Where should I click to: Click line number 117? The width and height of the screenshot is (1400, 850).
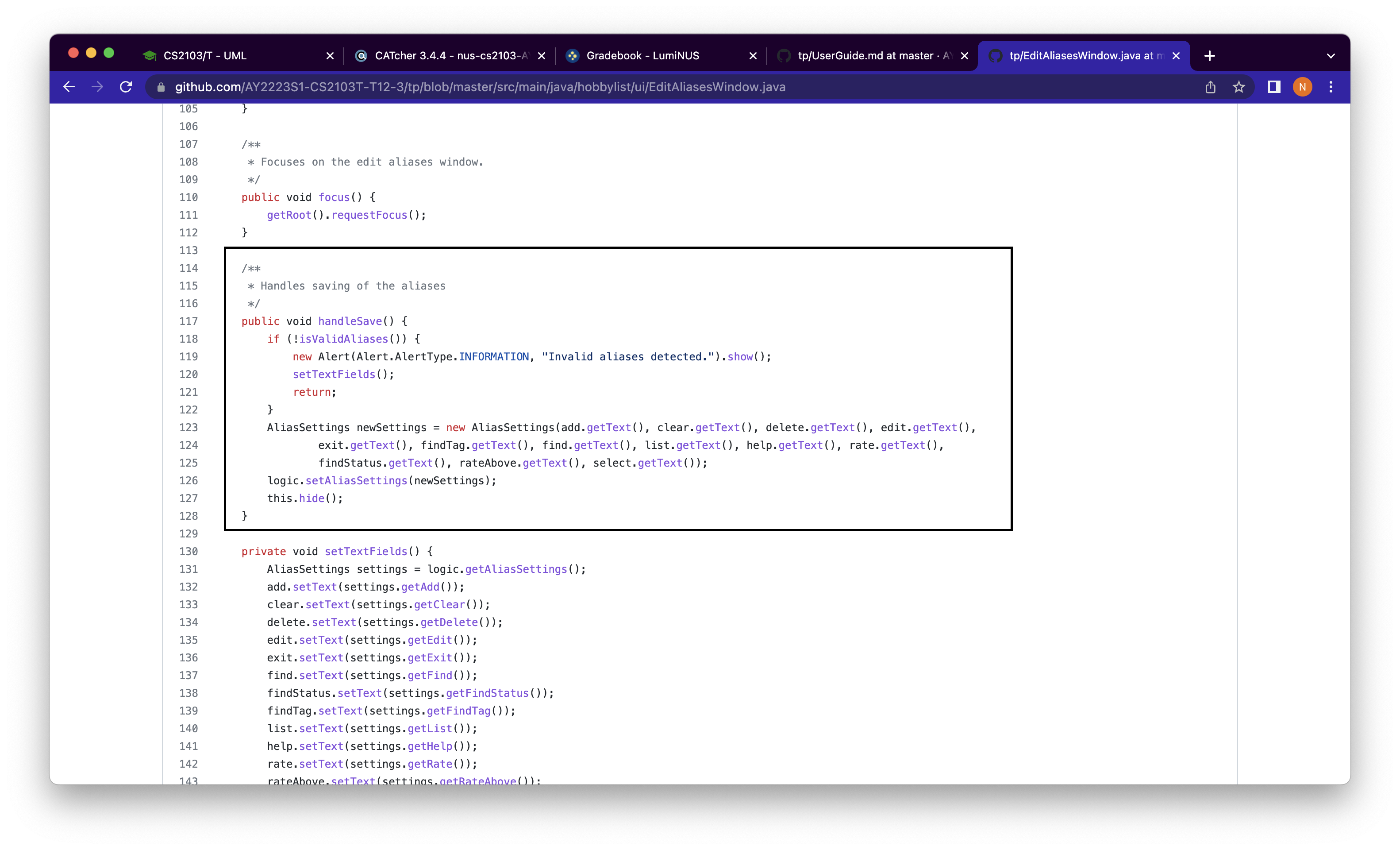point(188,321)
